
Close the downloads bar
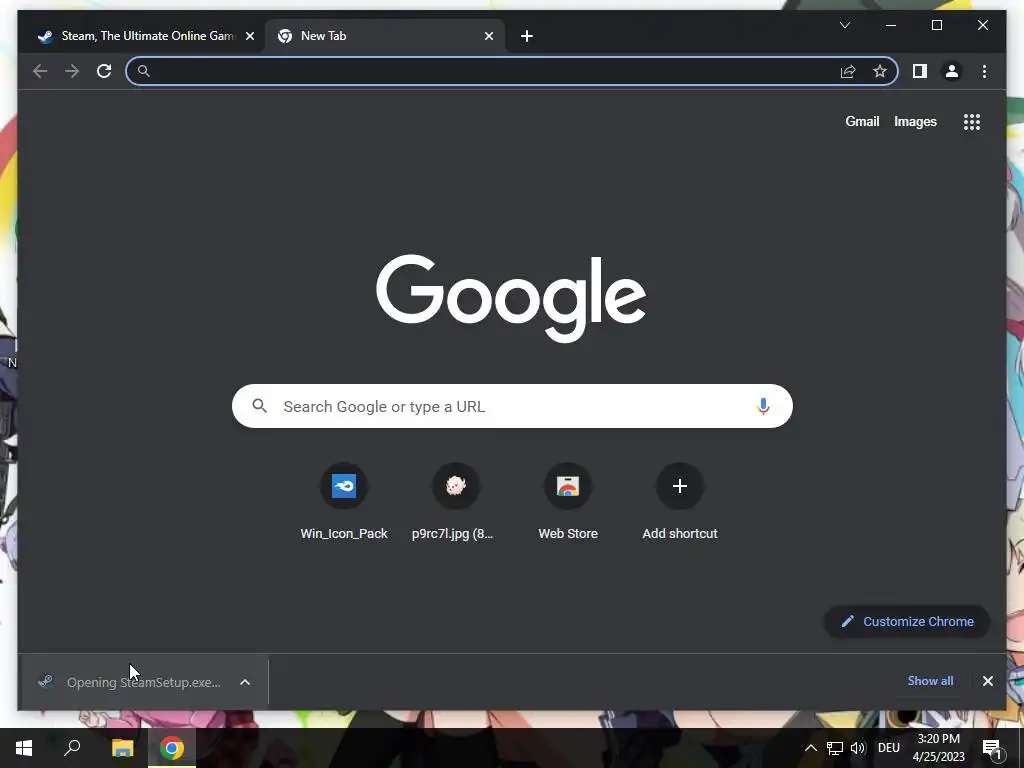tap(987, 681)
